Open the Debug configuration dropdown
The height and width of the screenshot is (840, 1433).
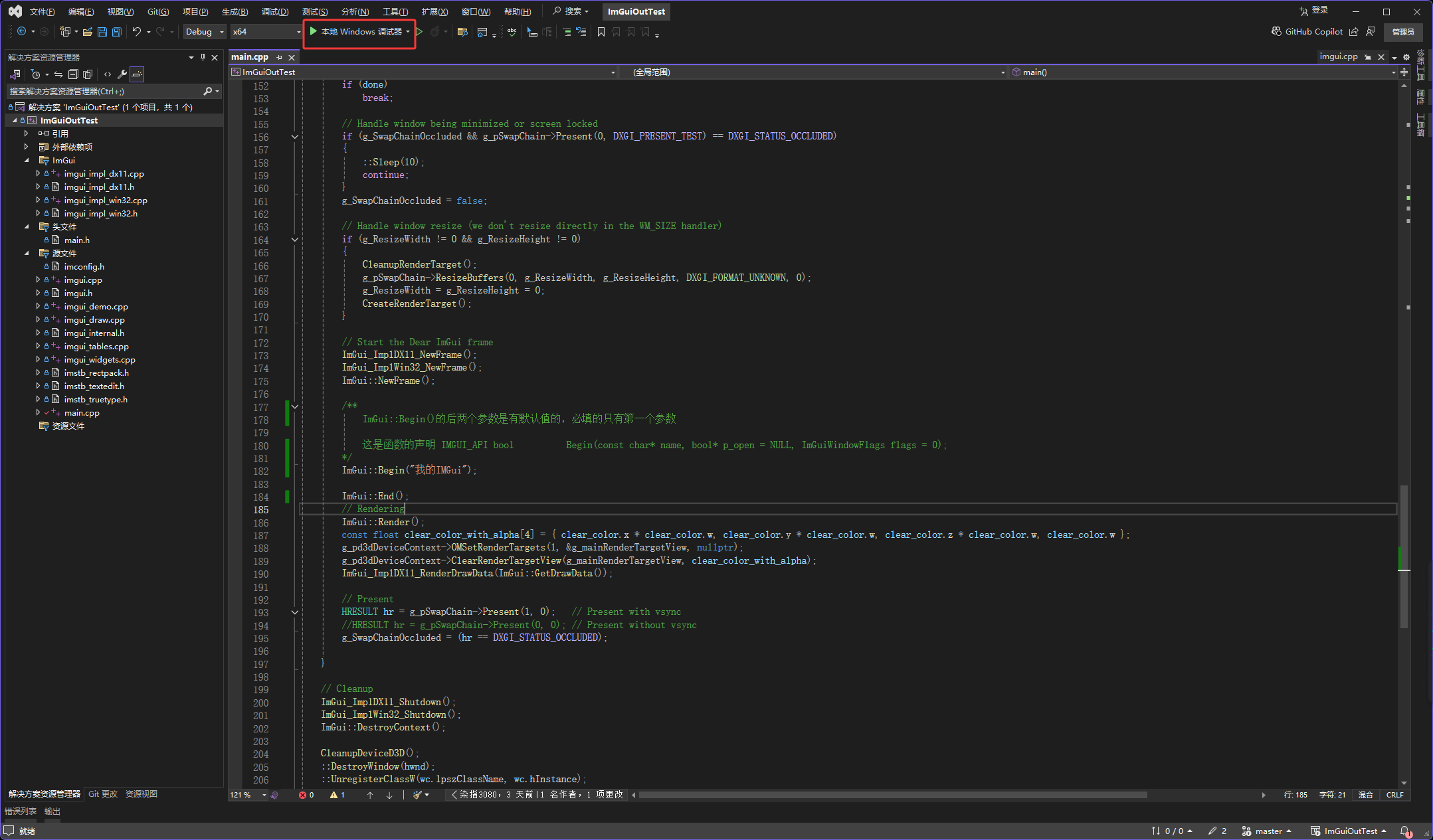coord(205,31)
